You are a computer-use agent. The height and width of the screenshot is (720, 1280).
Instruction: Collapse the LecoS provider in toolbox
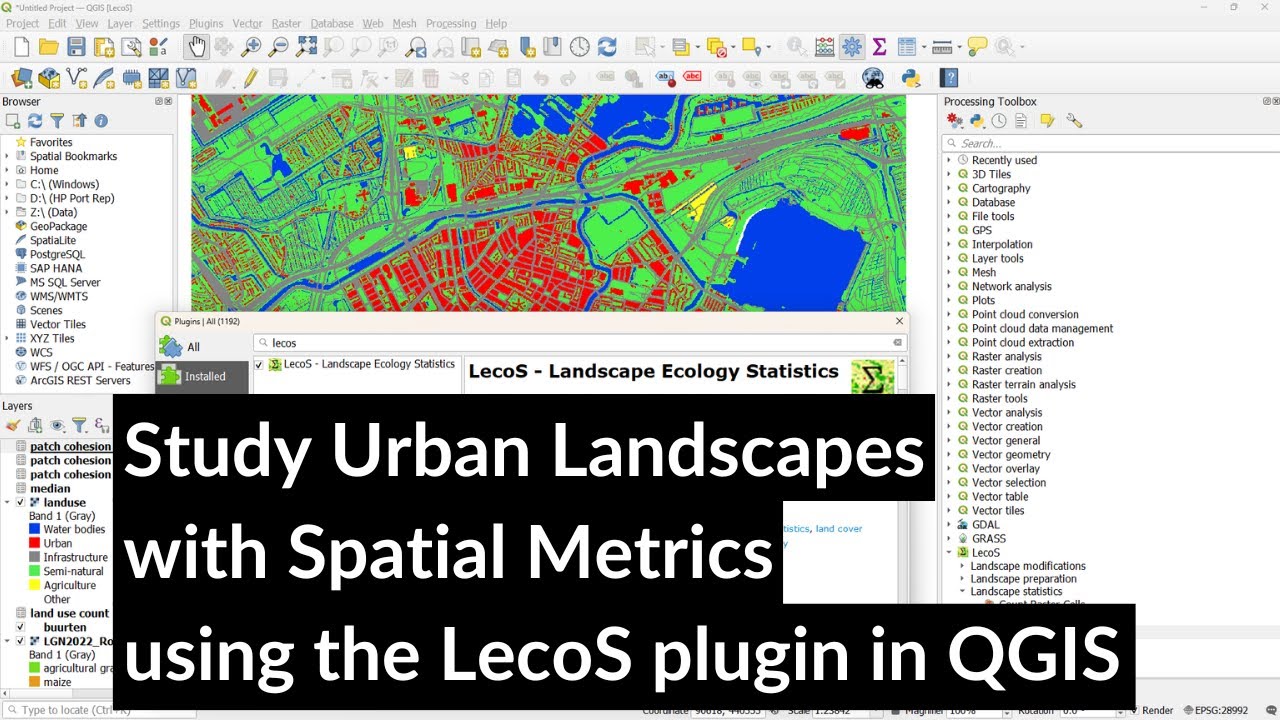pos(949,552)
